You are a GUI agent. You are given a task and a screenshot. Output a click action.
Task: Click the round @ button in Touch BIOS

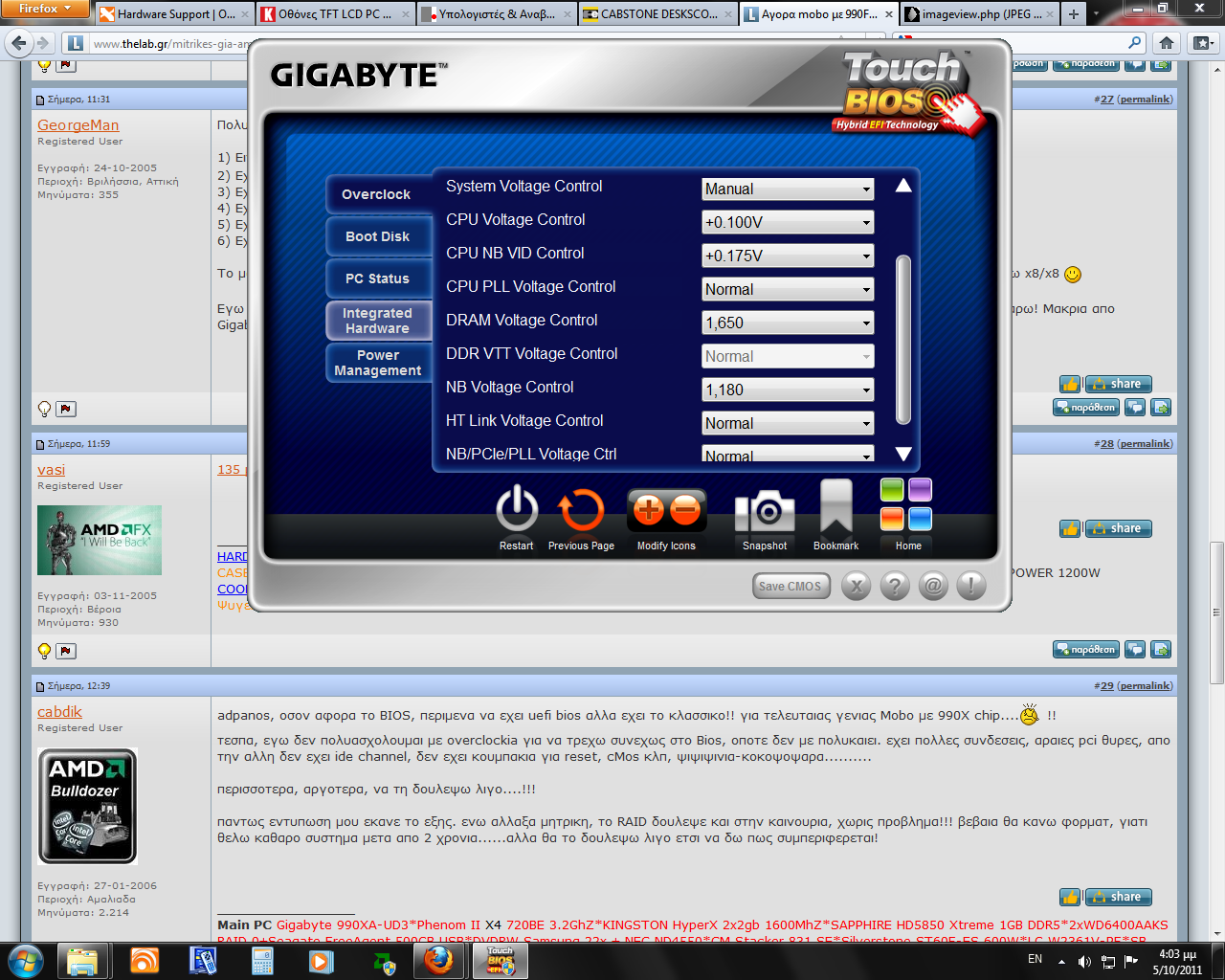[933, 586]
